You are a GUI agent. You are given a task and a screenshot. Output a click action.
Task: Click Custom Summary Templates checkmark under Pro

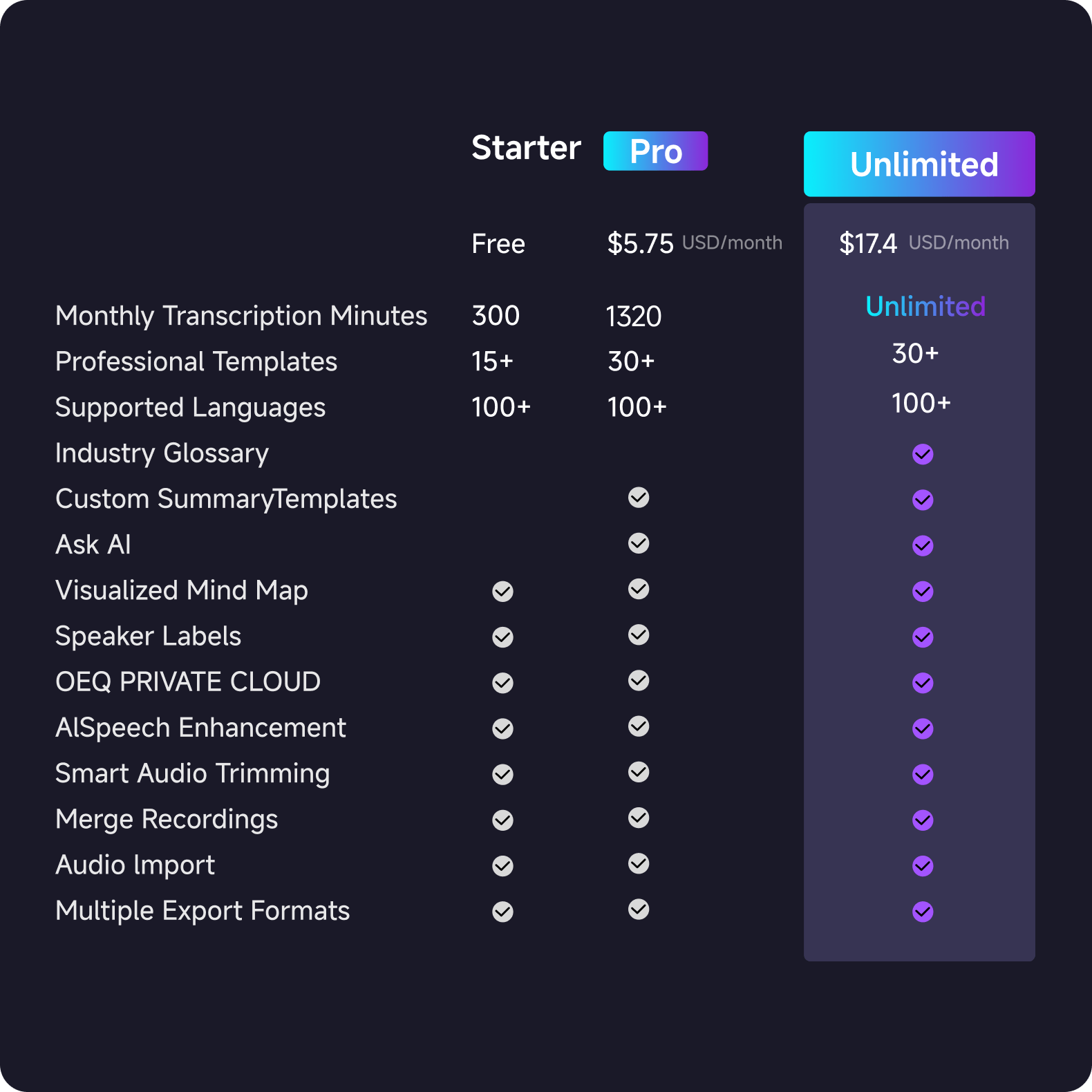coord(639,498)
